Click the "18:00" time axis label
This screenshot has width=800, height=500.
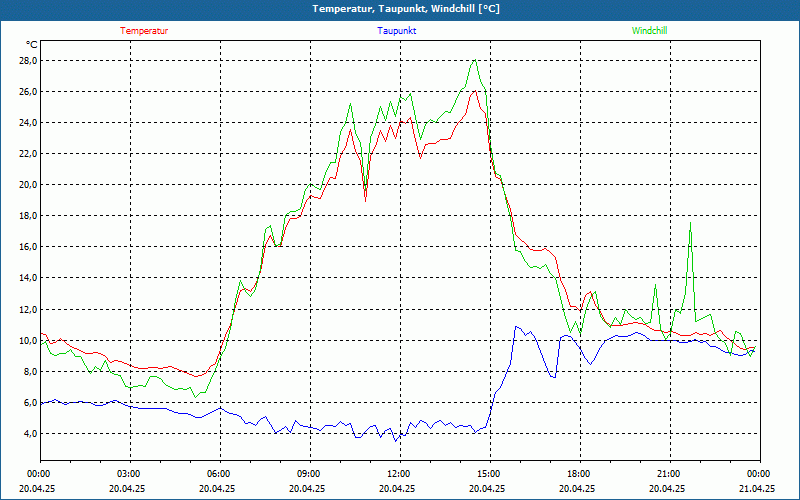[x=580, y=474]
